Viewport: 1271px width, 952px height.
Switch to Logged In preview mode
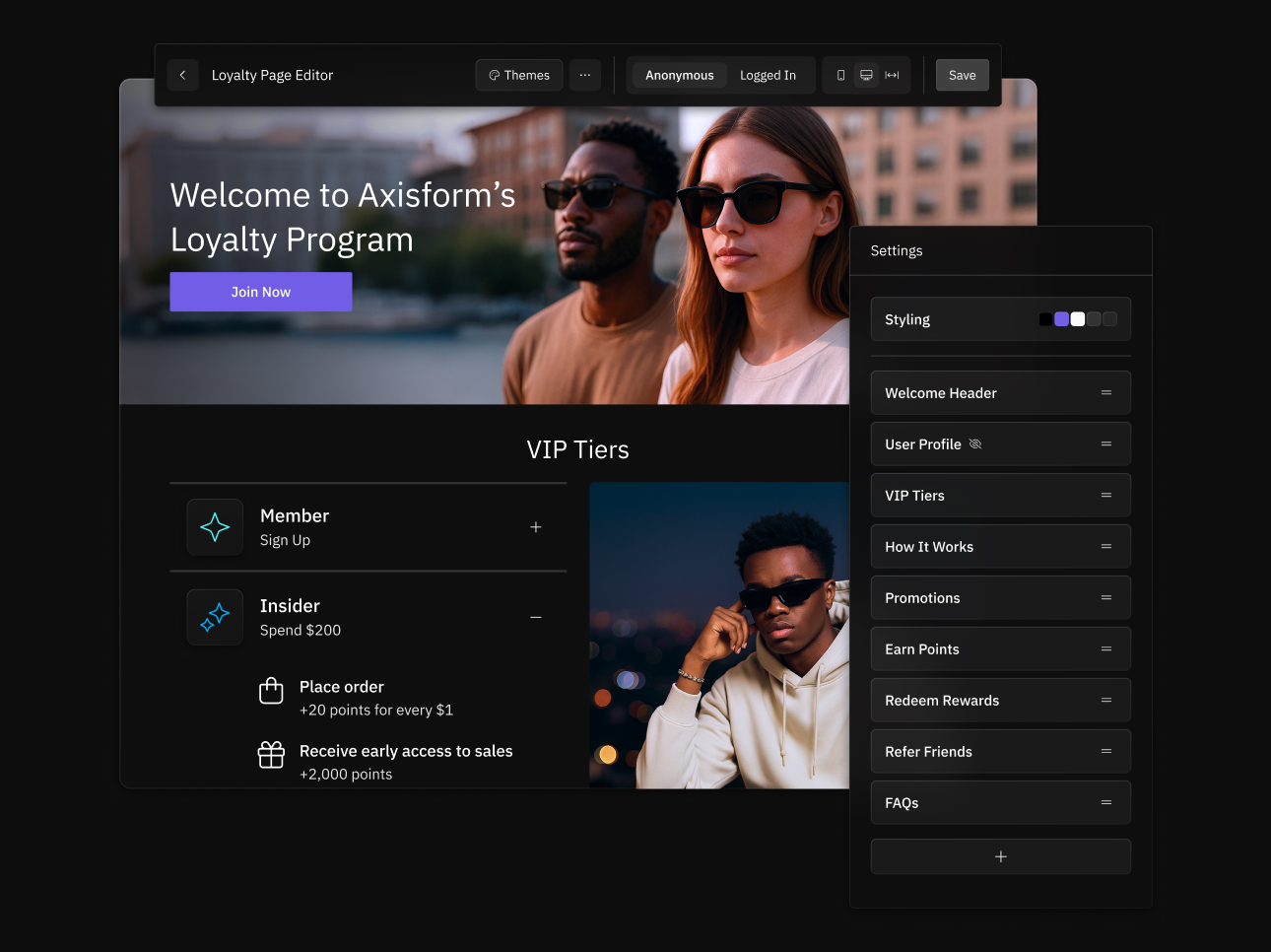pos(769,75)
